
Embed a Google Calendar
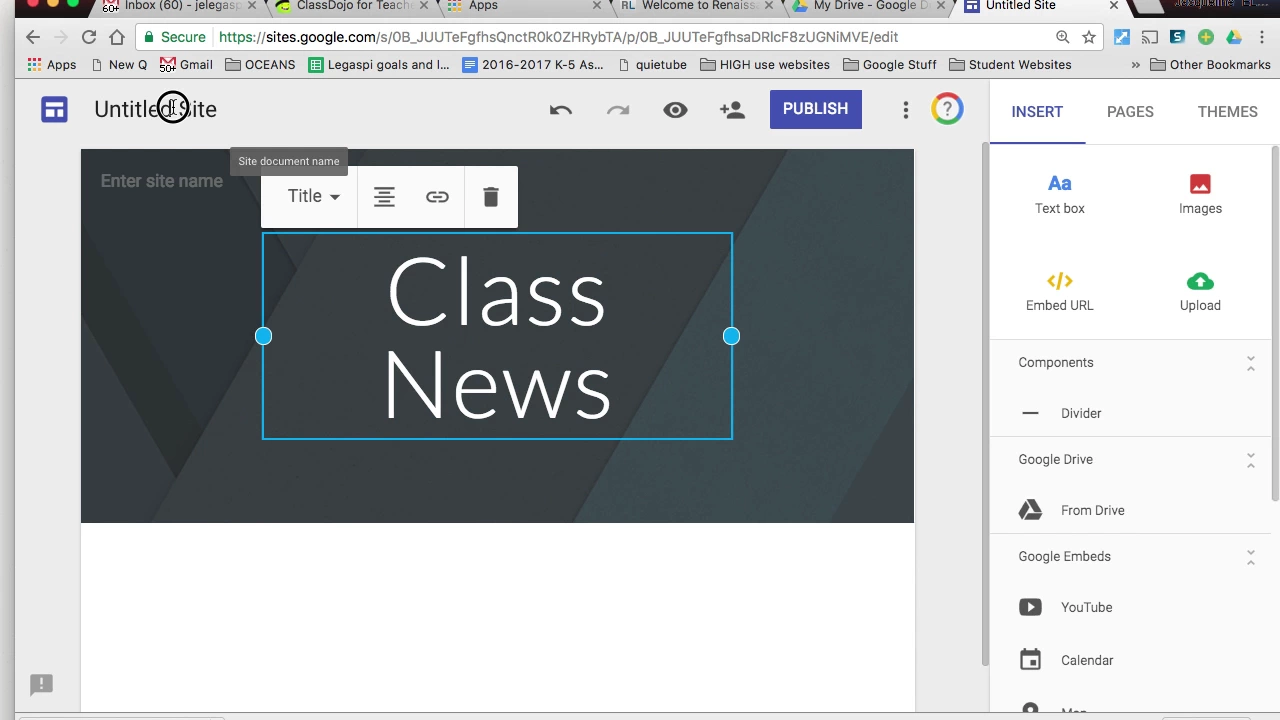[x=1066, y=660]
